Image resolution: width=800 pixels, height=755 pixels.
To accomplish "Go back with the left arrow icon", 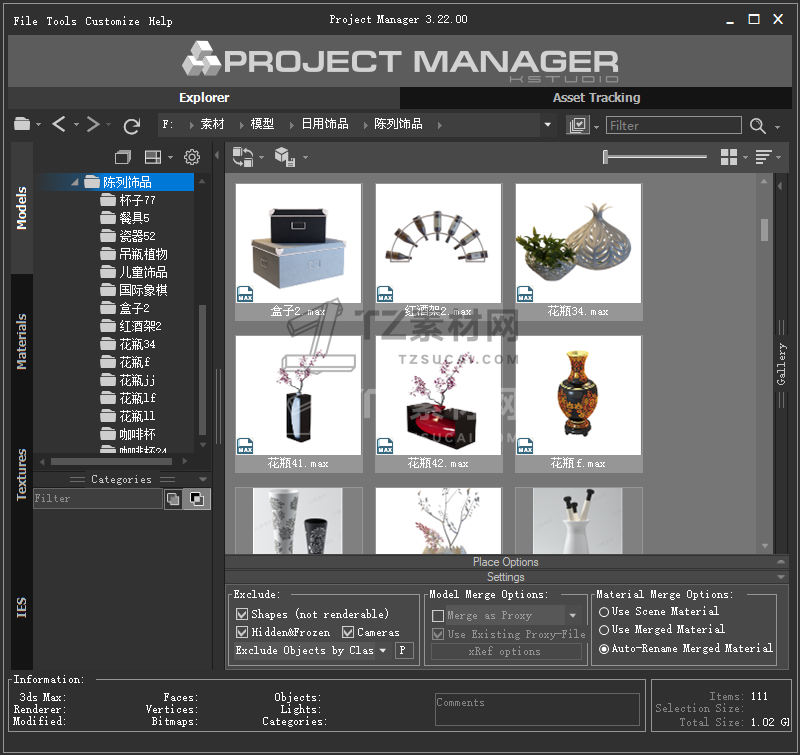I will coord(59,124).
